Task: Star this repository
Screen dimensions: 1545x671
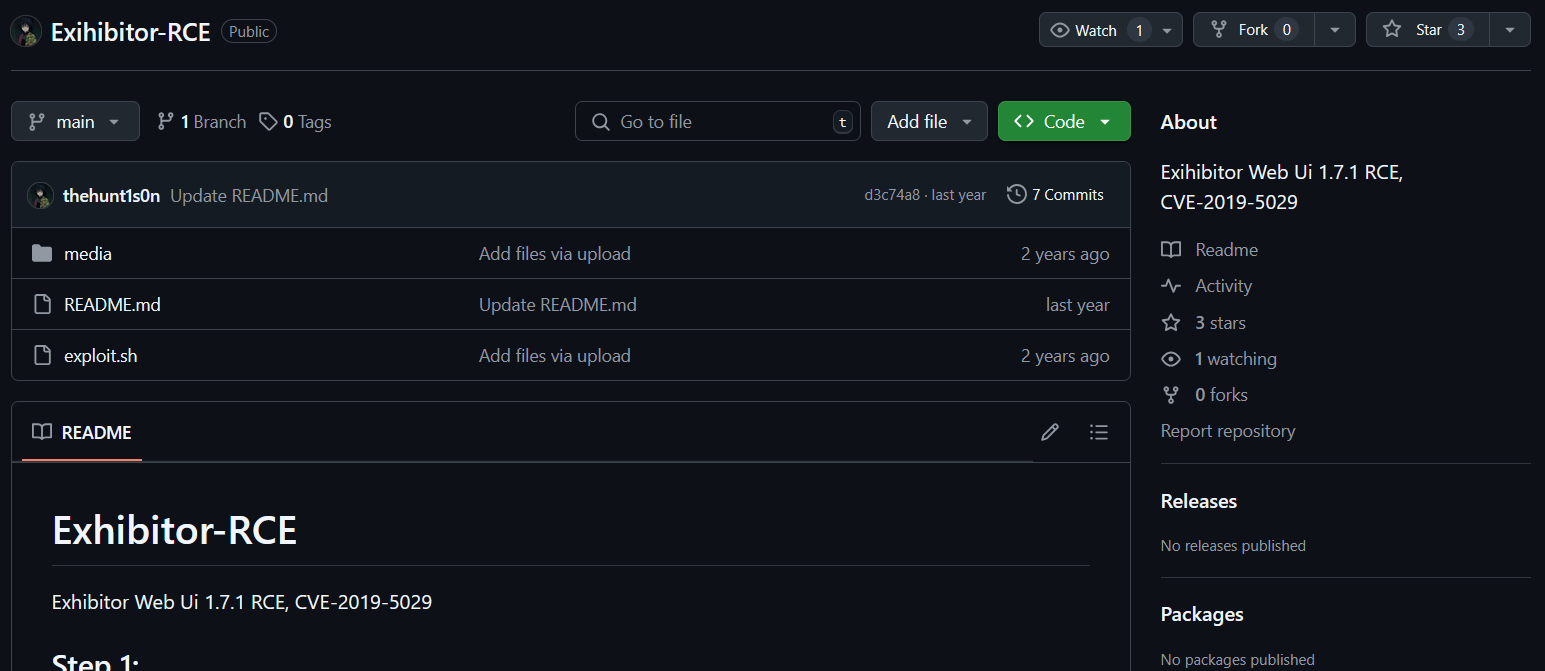Action: (1428, 30)
